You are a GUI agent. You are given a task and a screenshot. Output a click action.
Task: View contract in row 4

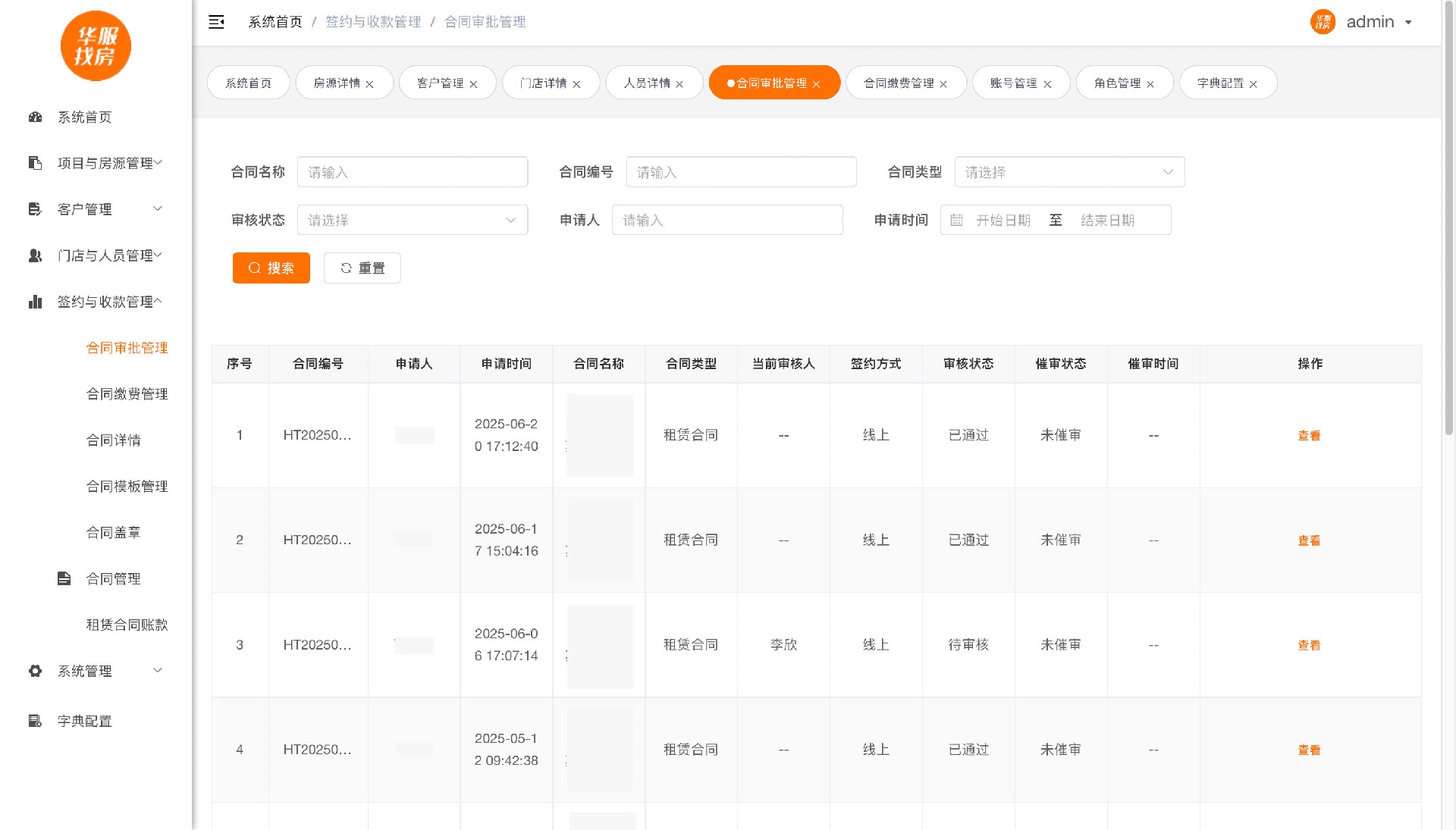(x=1309, y=750)
